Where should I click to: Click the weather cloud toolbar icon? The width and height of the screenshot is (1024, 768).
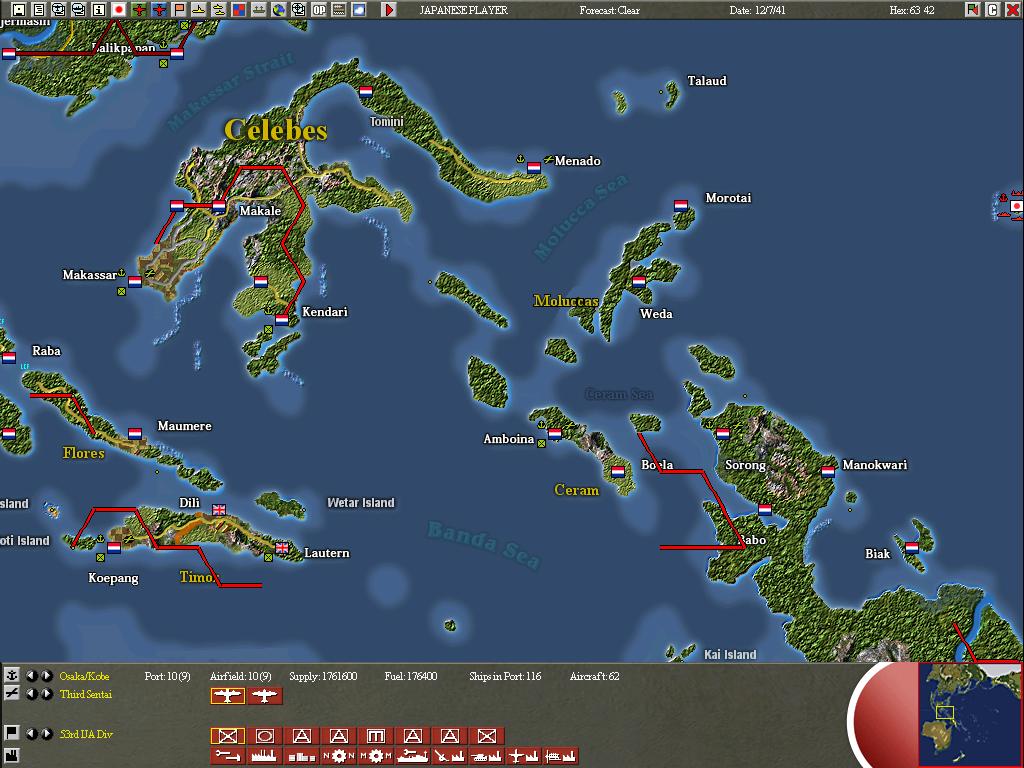[x=359, y=10]
